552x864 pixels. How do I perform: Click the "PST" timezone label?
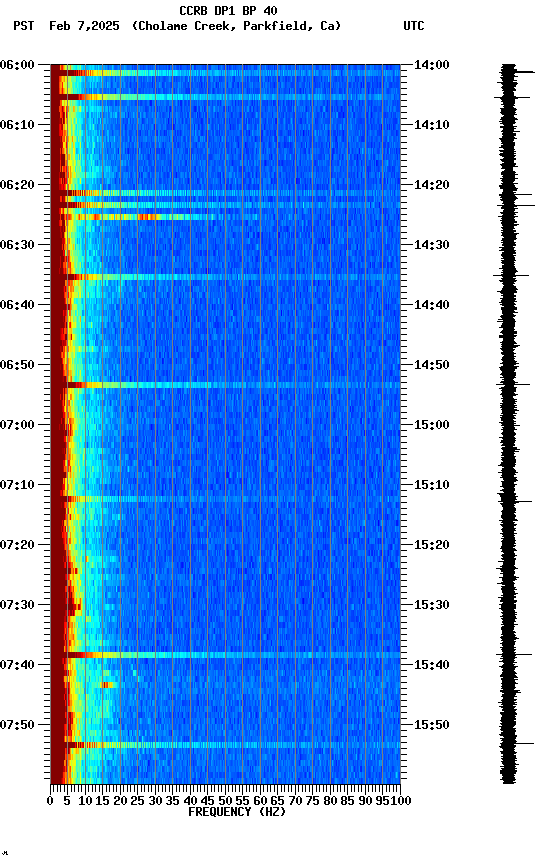[24, 26]
